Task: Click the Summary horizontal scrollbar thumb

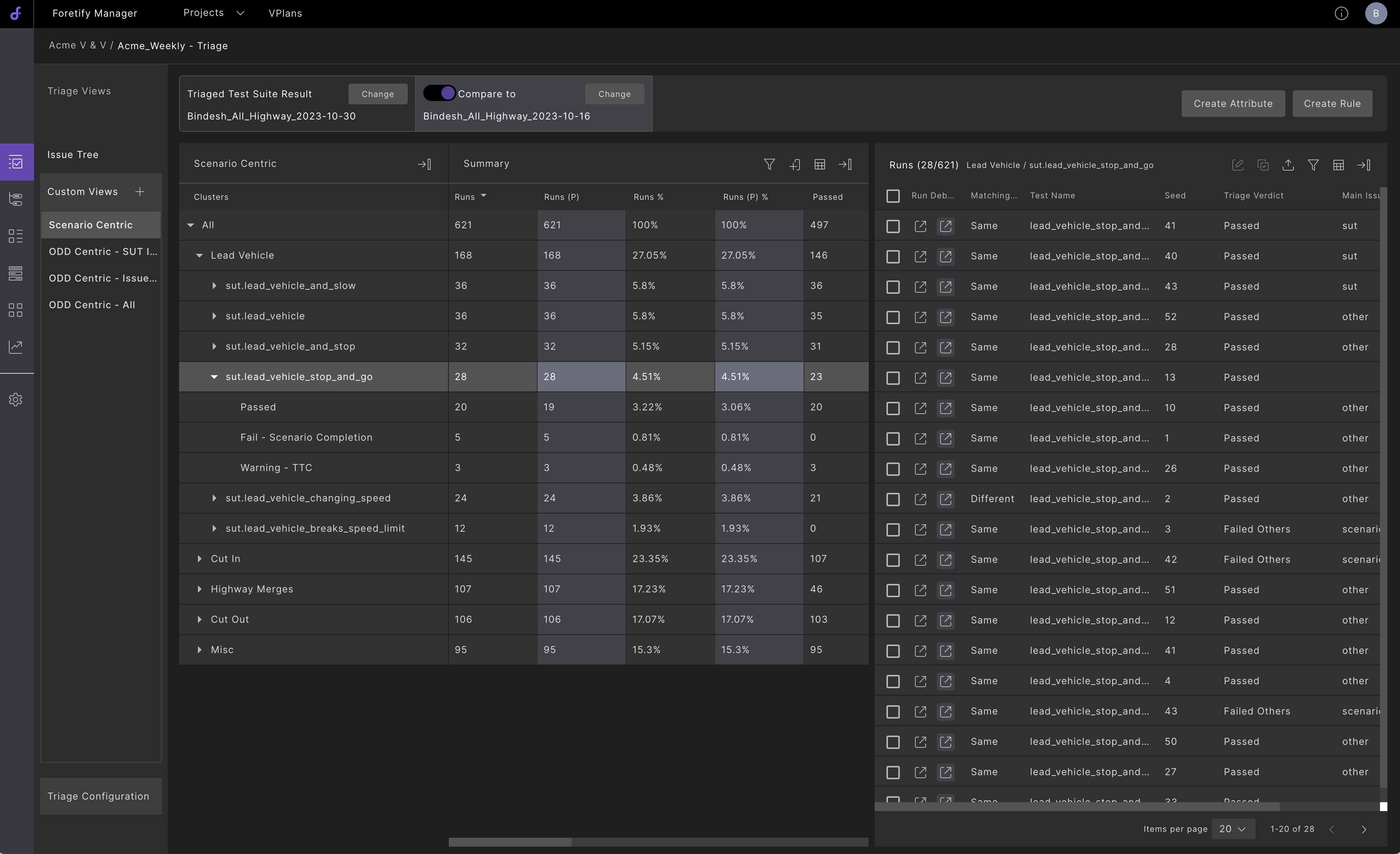Action: [510, 842]
